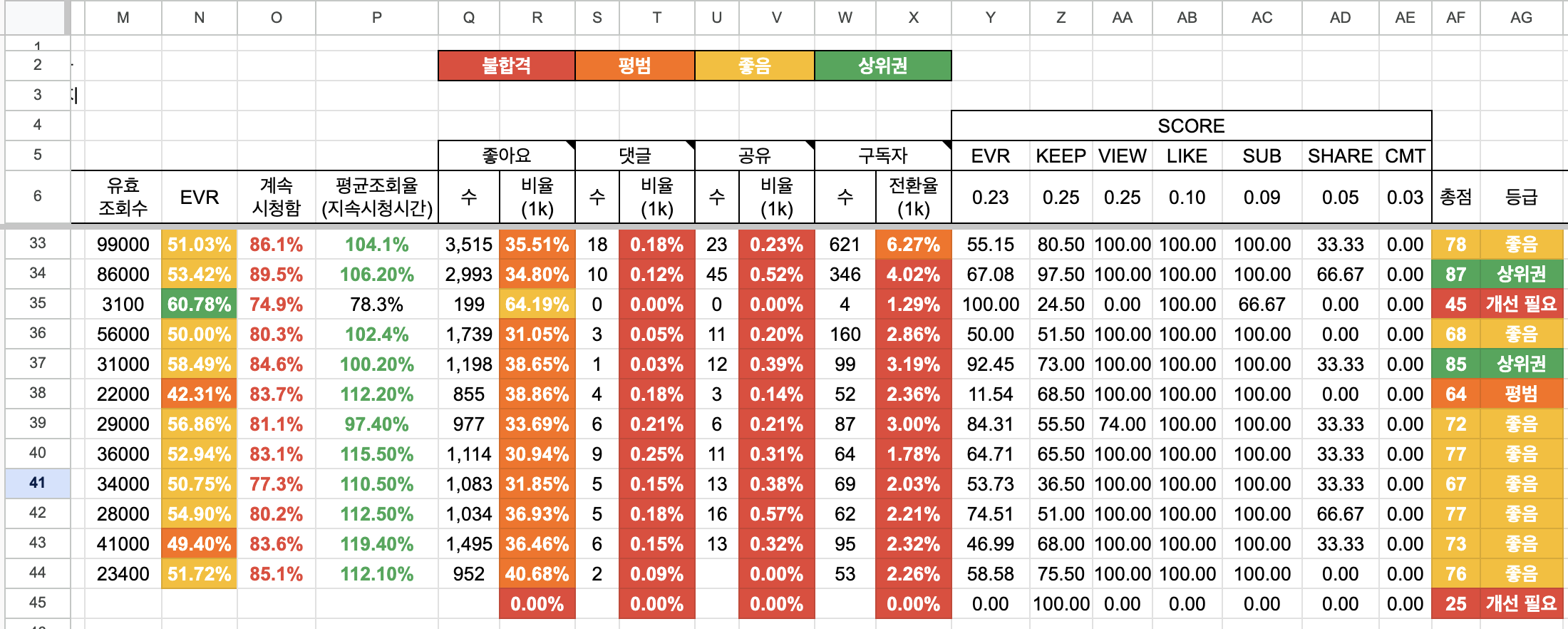Select the KEEP weight cell 0.25
Screen dimensions: 1568x629
[1061, 197]
